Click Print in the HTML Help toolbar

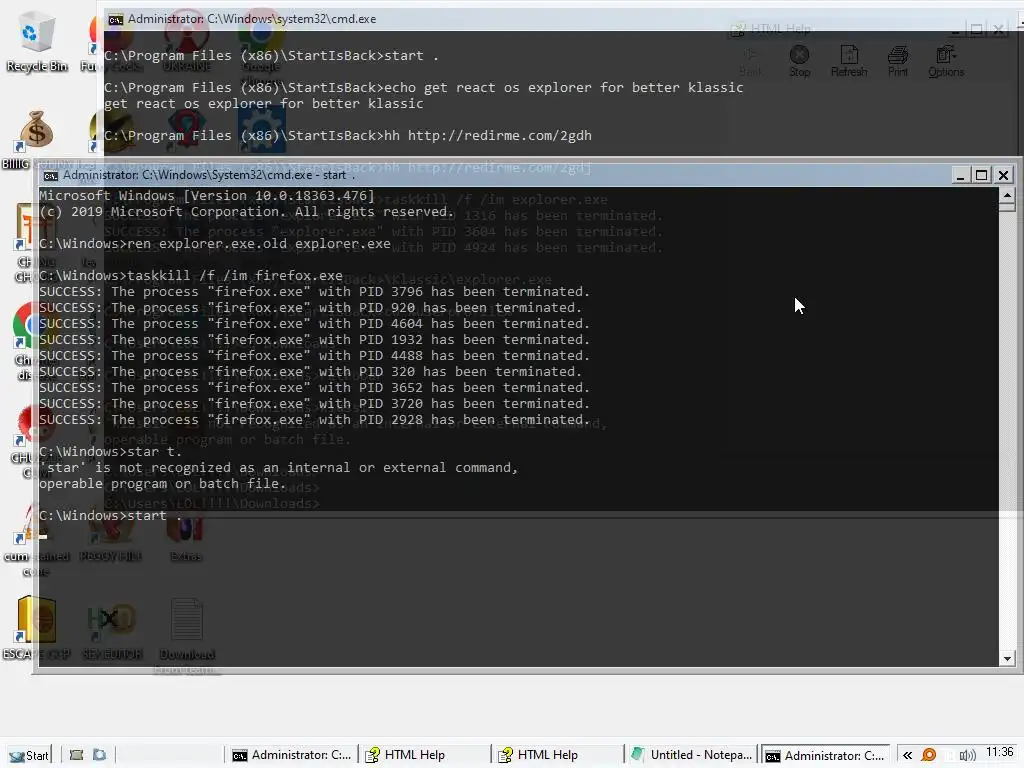(x=897, y=61)
